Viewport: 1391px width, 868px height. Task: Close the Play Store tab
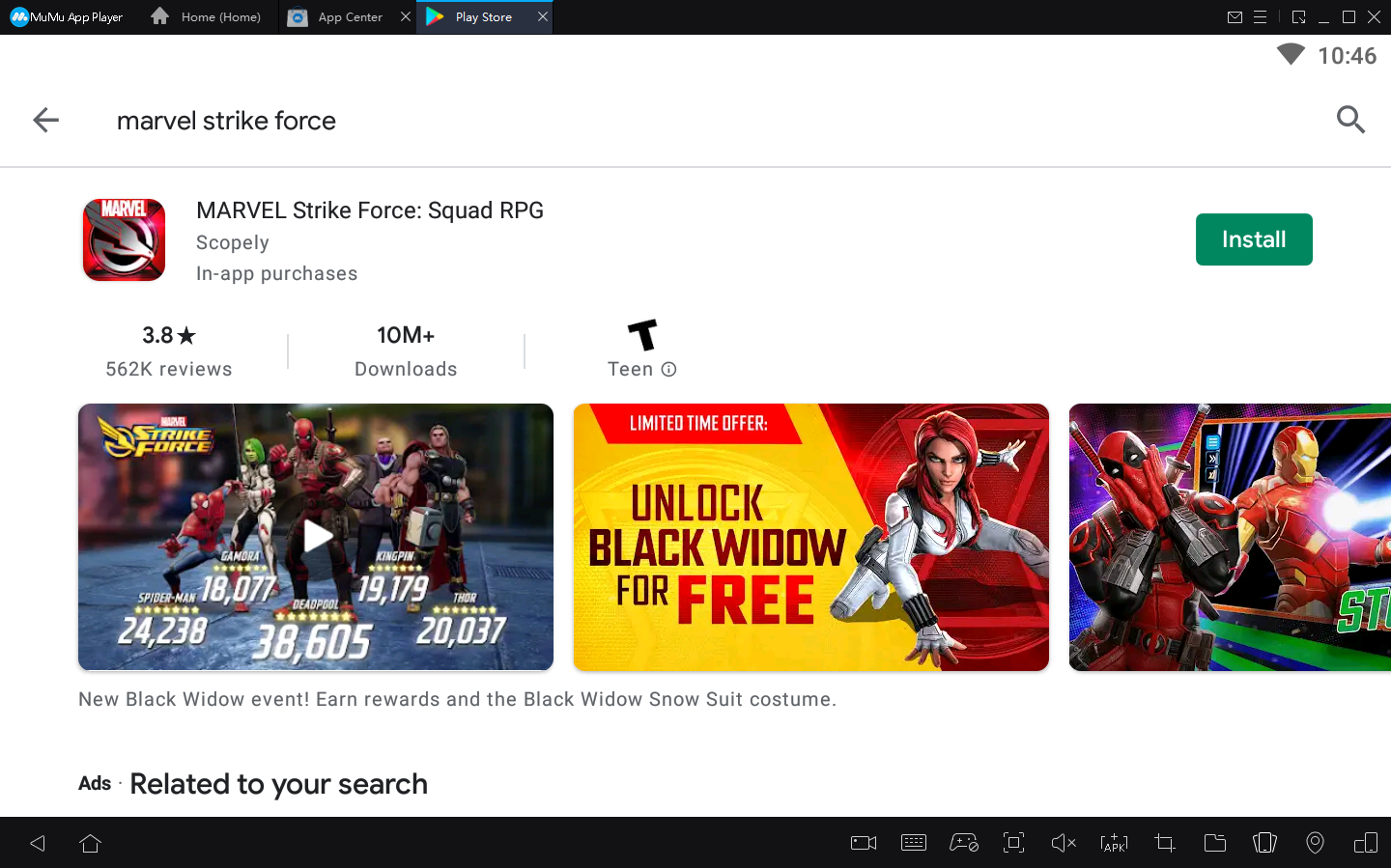(543, 17)
